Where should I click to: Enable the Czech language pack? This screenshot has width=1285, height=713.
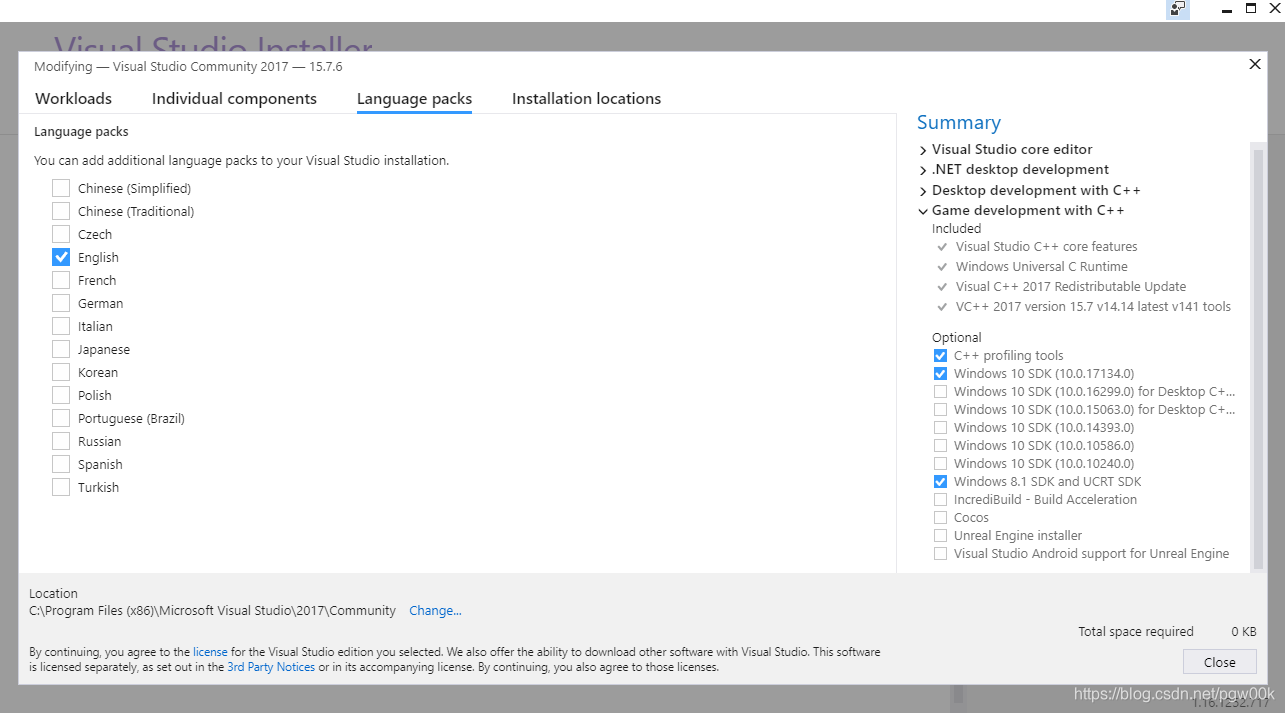point(61,234)
